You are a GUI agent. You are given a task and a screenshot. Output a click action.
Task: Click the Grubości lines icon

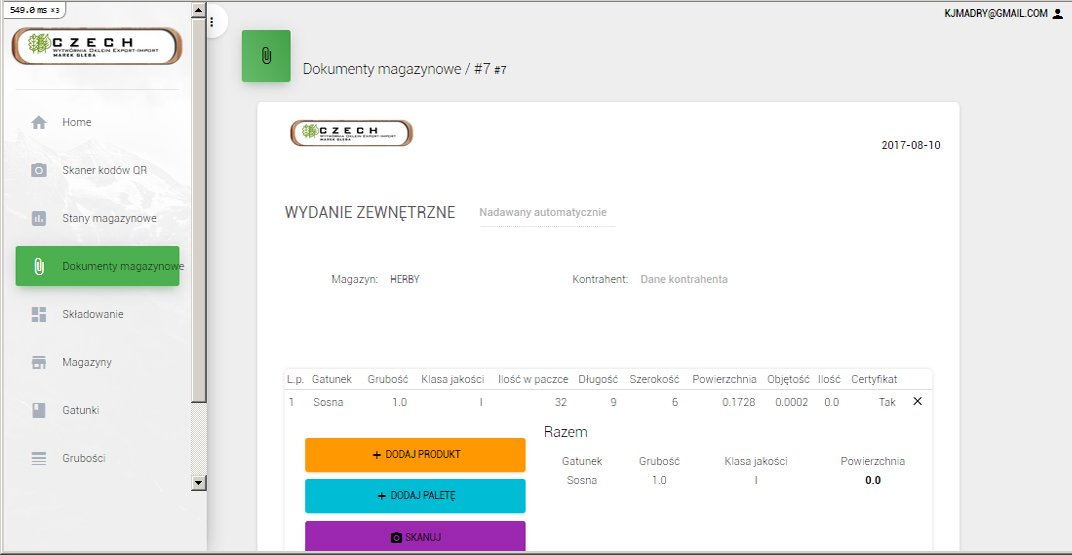39,458
